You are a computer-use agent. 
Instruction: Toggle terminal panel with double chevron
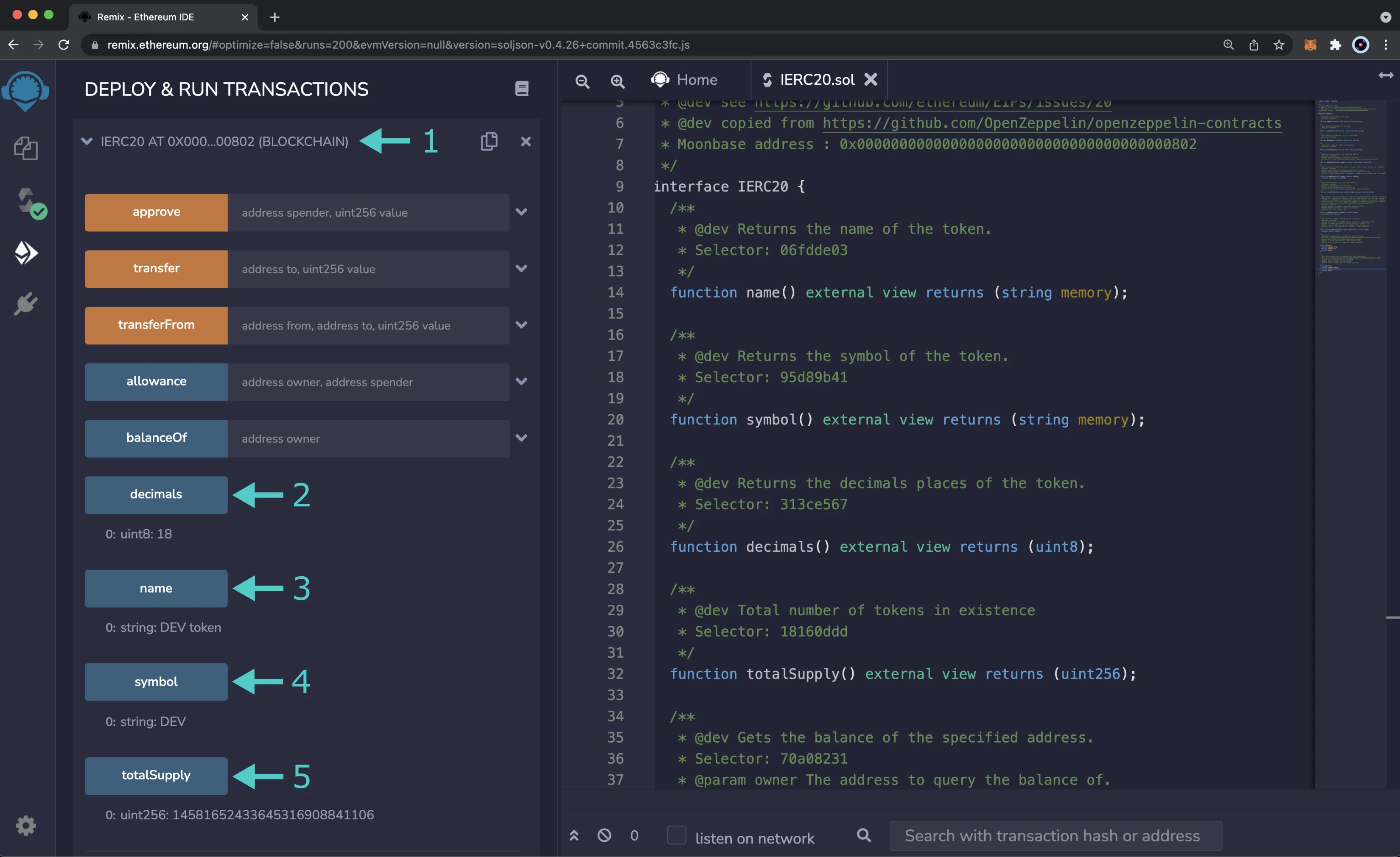point(574,835)
